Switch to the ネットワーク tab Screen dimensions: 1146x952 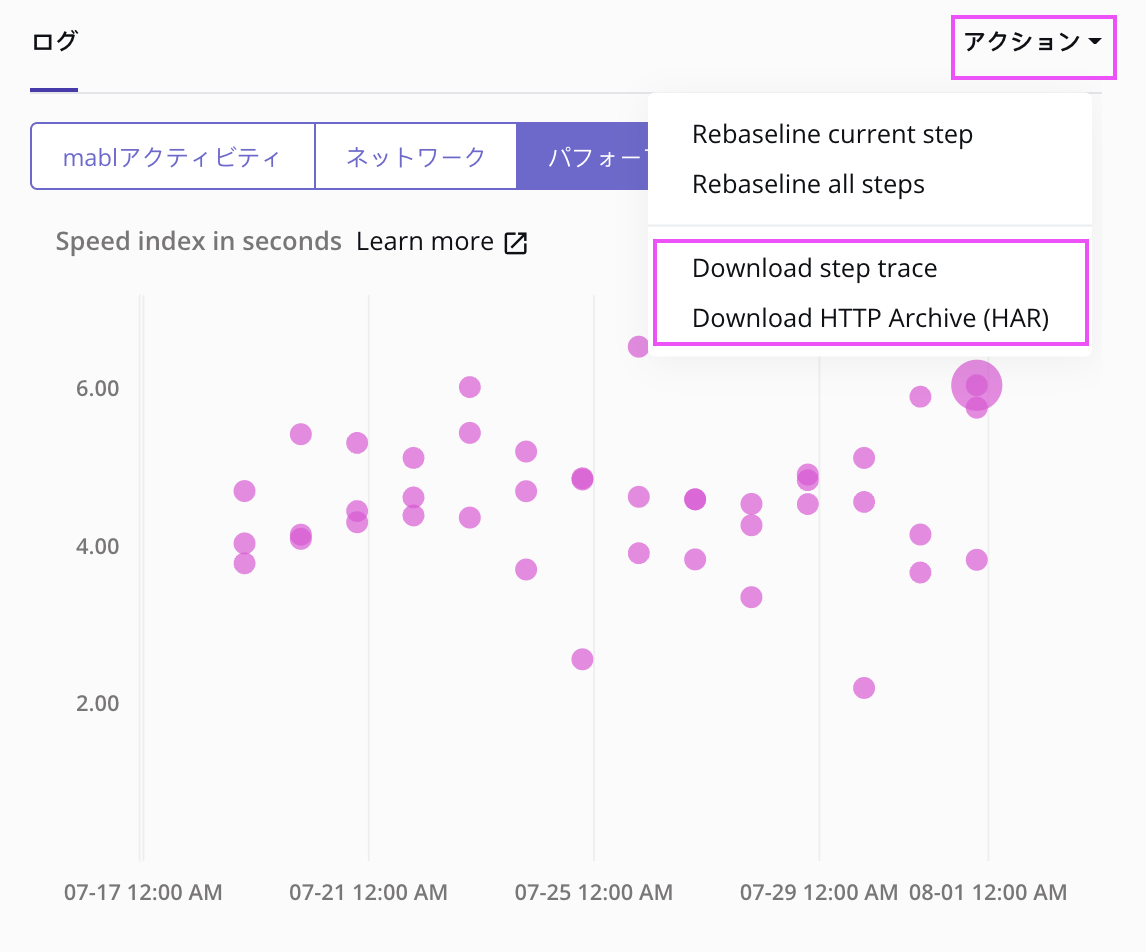[415, 157]
